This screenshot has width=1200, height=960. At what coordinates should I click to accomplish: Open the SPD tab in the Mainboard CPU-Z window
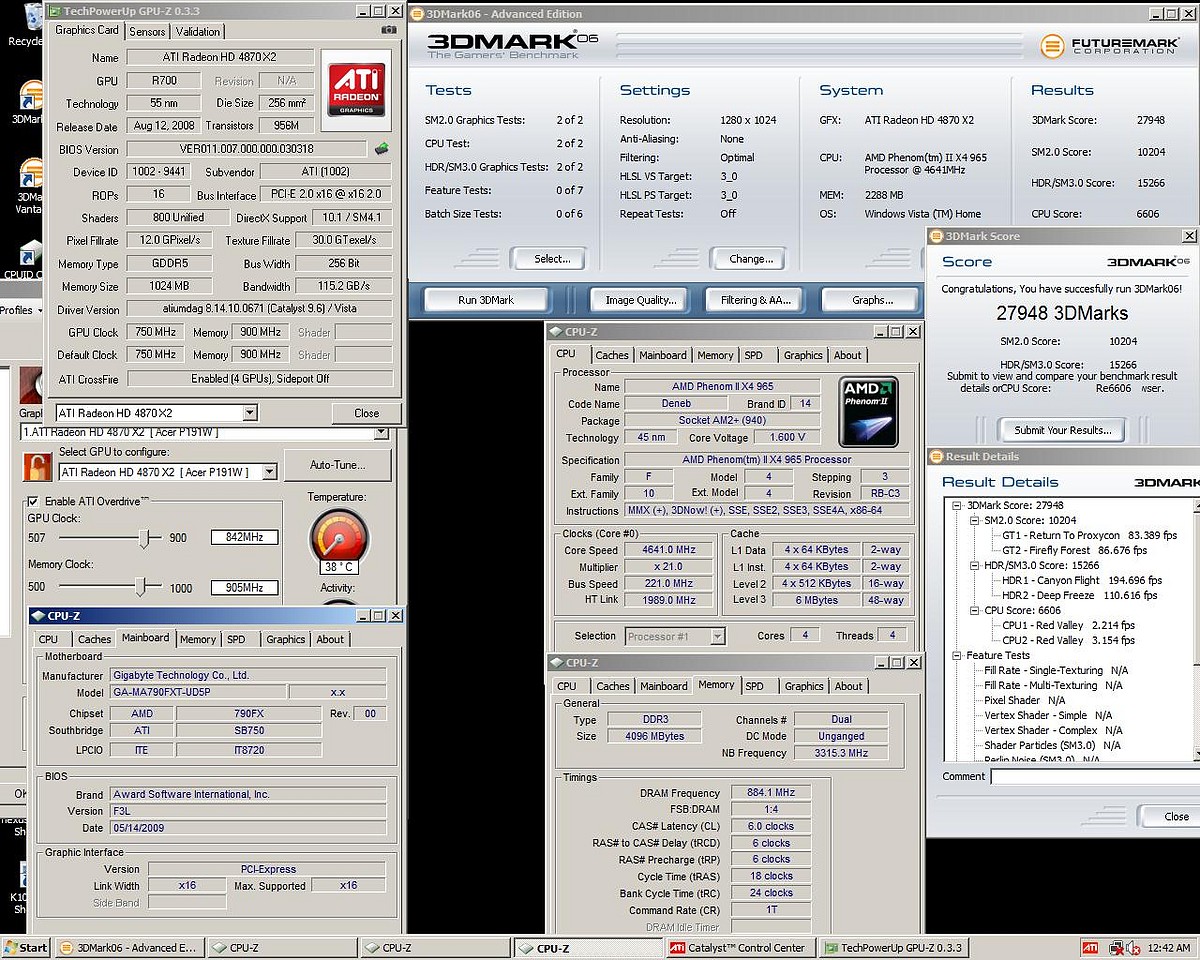tap(236, 639)
